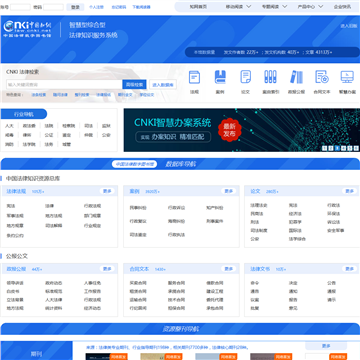This screenshot has height=360, width=360.
Task: Switch to banner slide 3
Action: pyautogui.click(x=337, y=148)
